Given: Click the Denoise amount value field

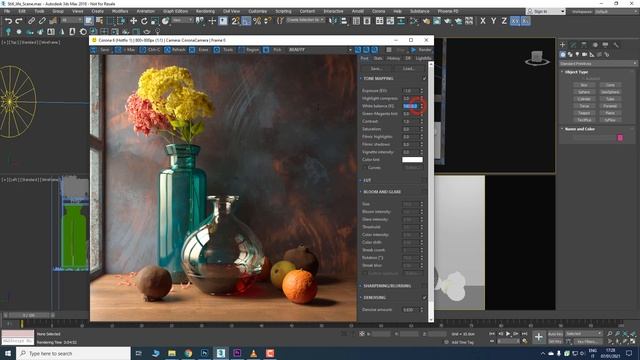Looking at the screenshot, I should point(411,310).
